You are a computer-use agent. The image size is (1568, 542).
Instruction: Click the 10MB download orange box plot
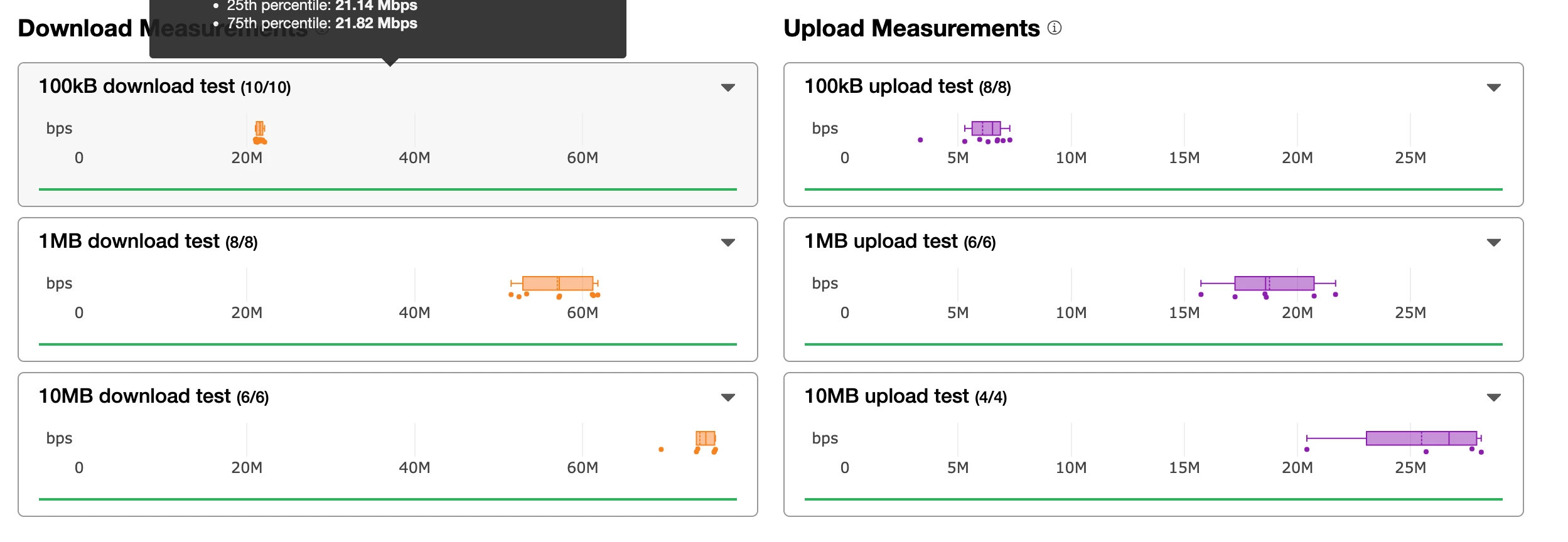coord(706,438)
